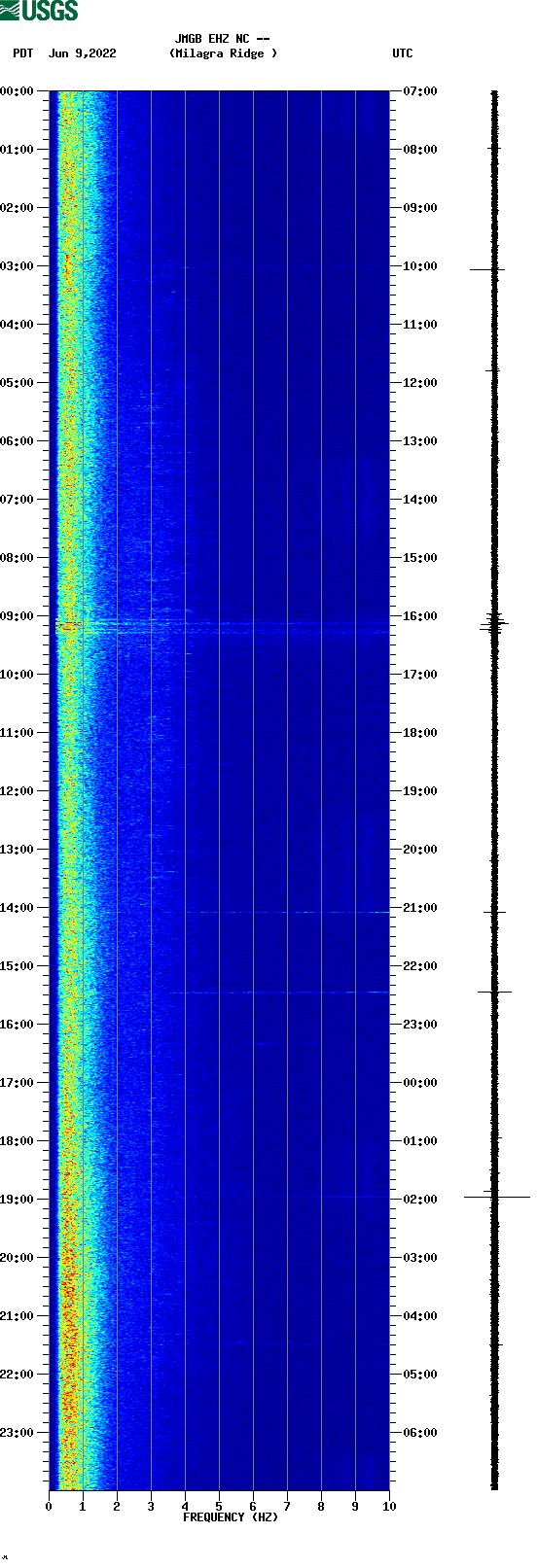
Task: Click the UTC timezone label
Action: point(403,53)
